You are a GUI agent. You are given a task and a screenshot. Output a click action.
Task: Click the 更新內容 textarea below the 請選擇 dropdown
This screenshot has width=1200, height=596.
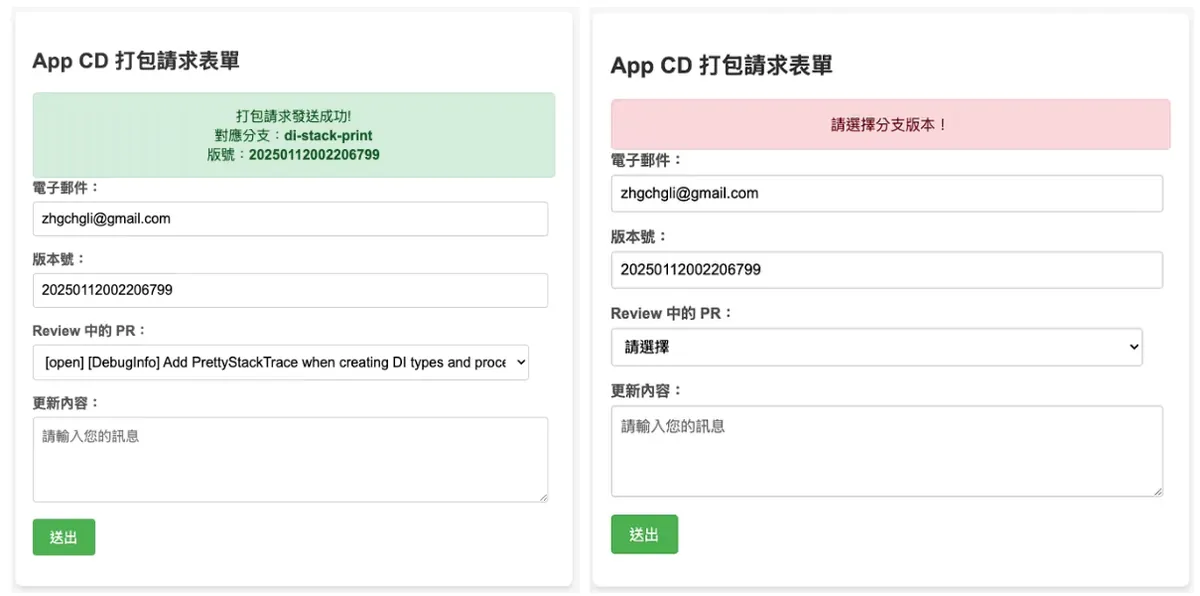coord(886,450)
